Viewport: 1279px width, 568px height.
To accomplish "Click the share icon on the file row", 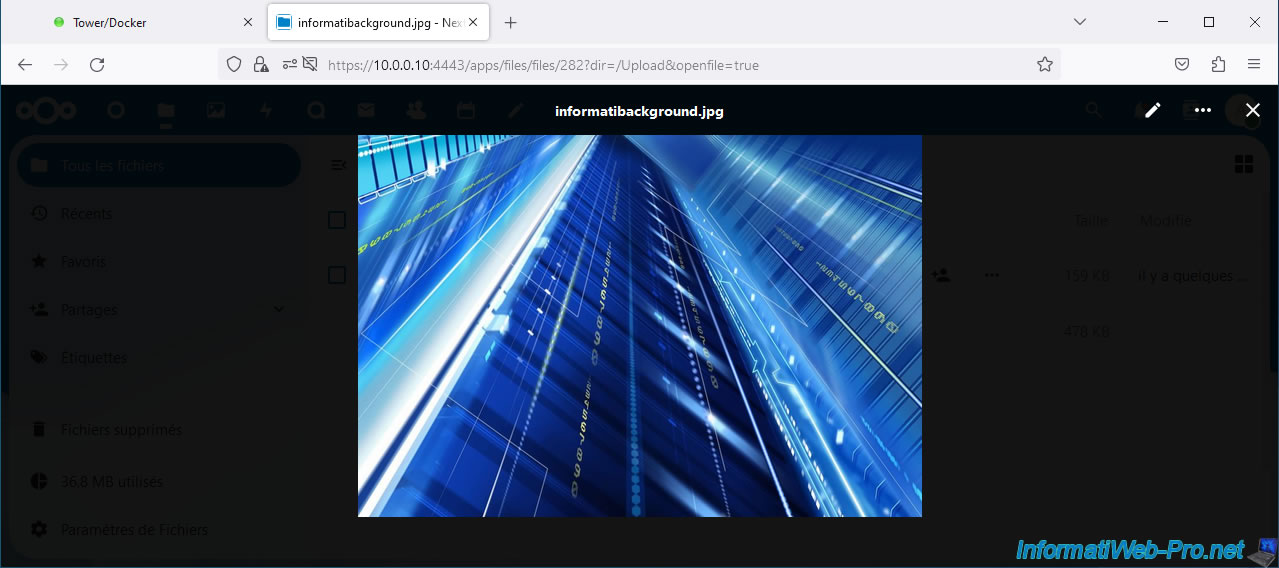I will tap(940, 275).
